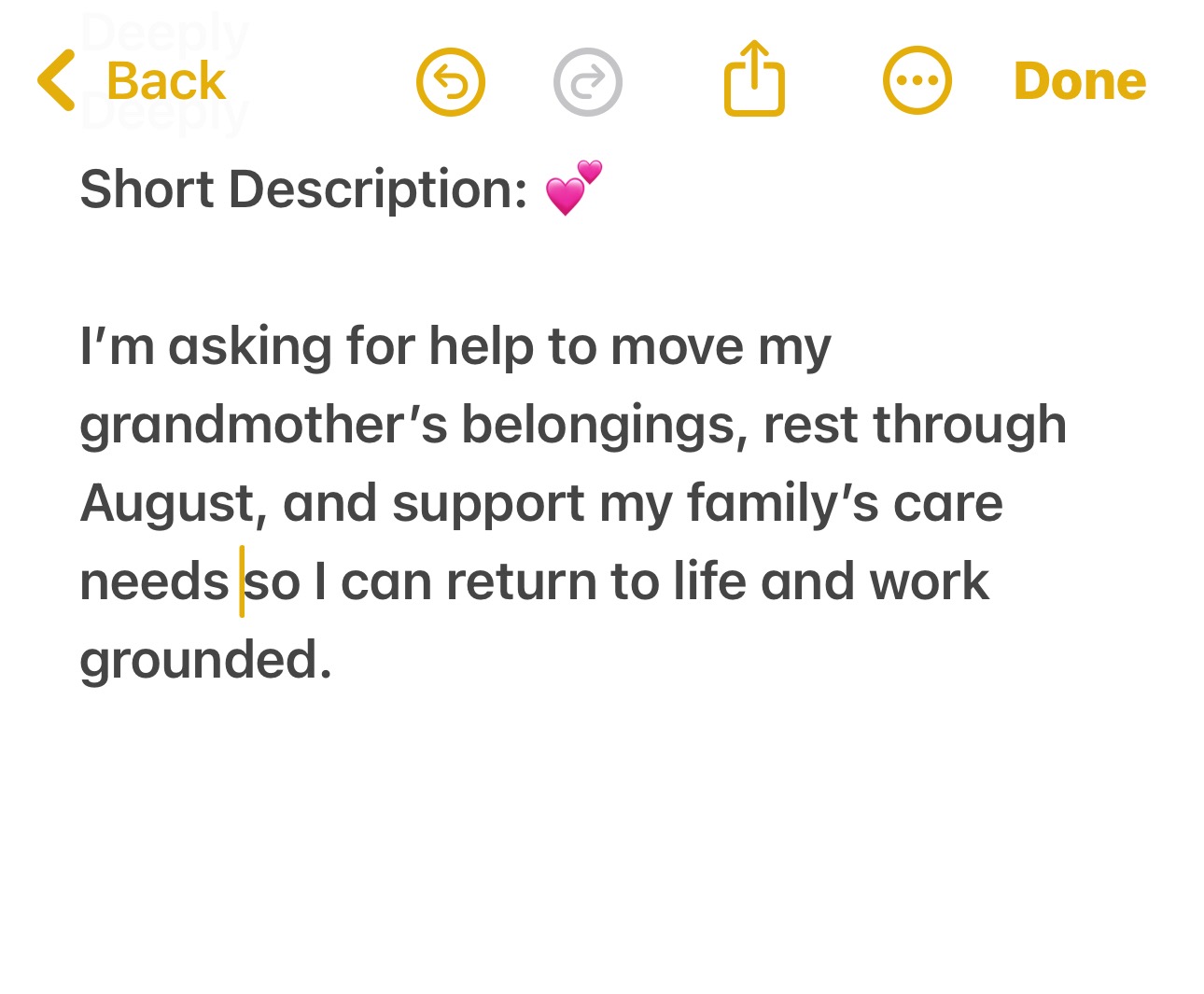Image resolution: width=1204 pixels, height=994 pixels.
Task: Open the more options ellipsis menu
Action: 917,81
